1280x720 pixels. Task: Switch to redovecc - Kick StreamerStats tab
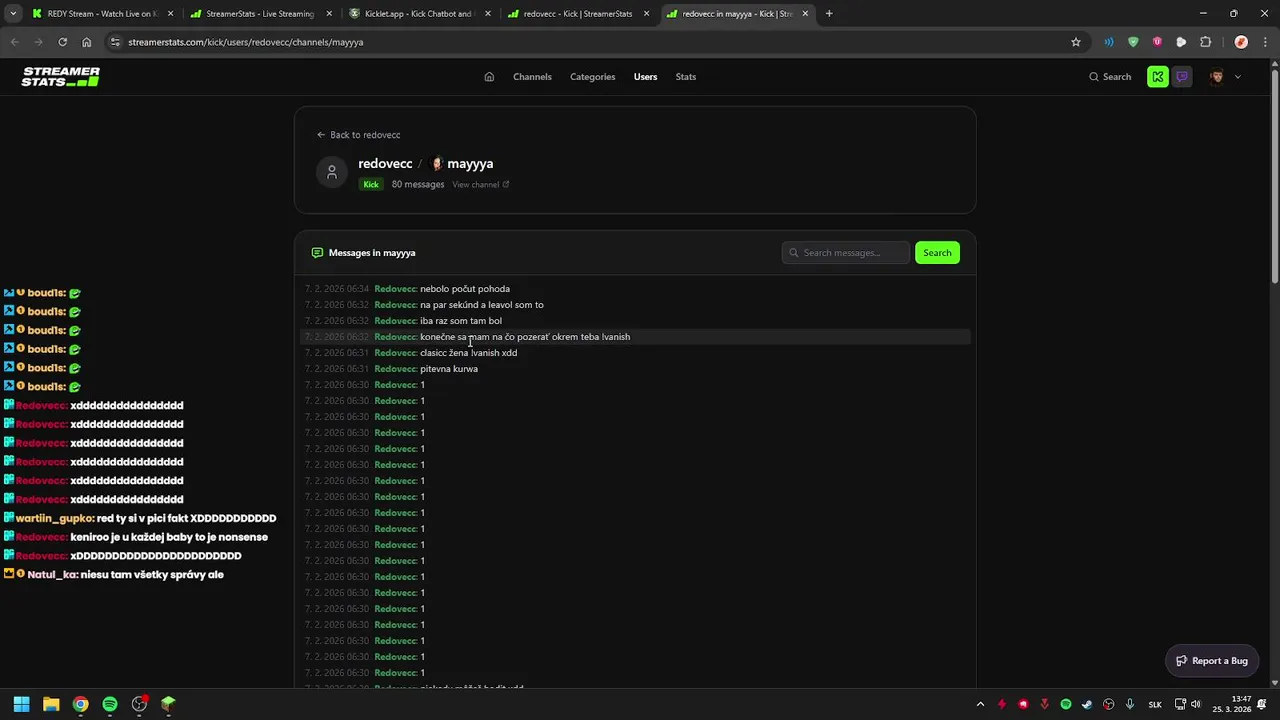(x=577, y=14)
